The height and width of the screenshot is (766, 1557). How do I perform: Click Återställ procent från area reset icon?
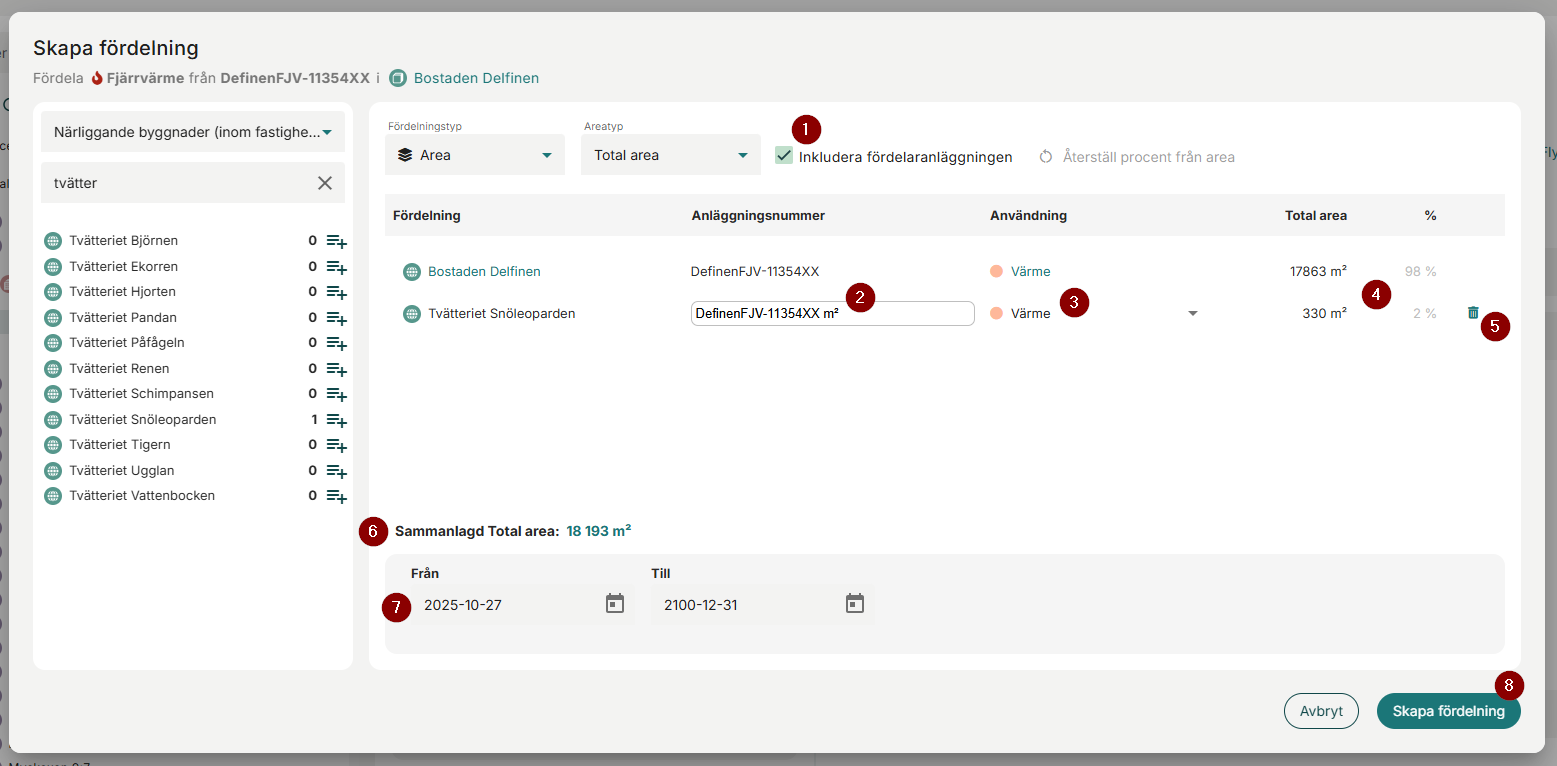1046,157
